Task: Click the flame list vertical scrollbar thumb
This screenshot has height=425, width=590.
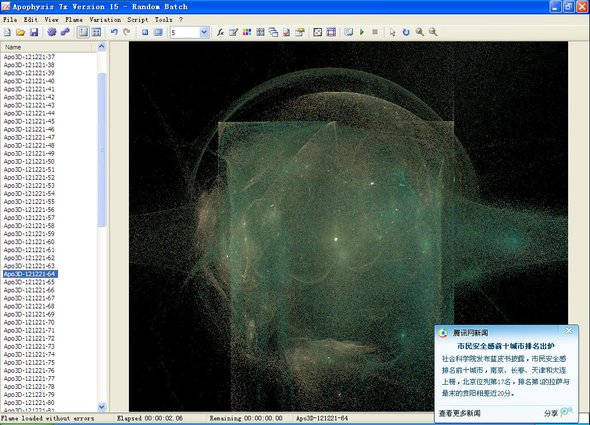Action: [x=102, y=150]
